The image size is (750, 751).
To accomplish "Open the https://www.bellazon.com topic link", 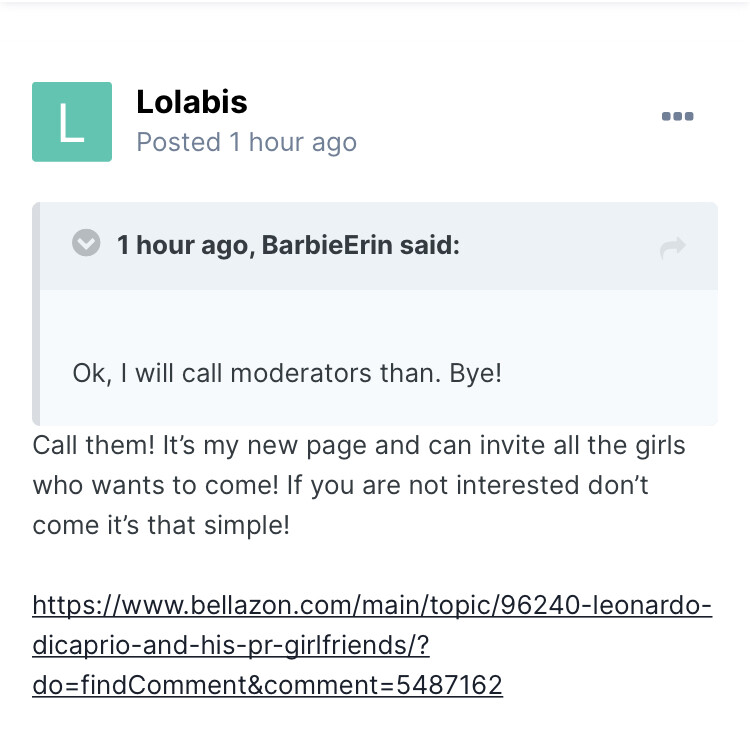I will coord(372,606).
